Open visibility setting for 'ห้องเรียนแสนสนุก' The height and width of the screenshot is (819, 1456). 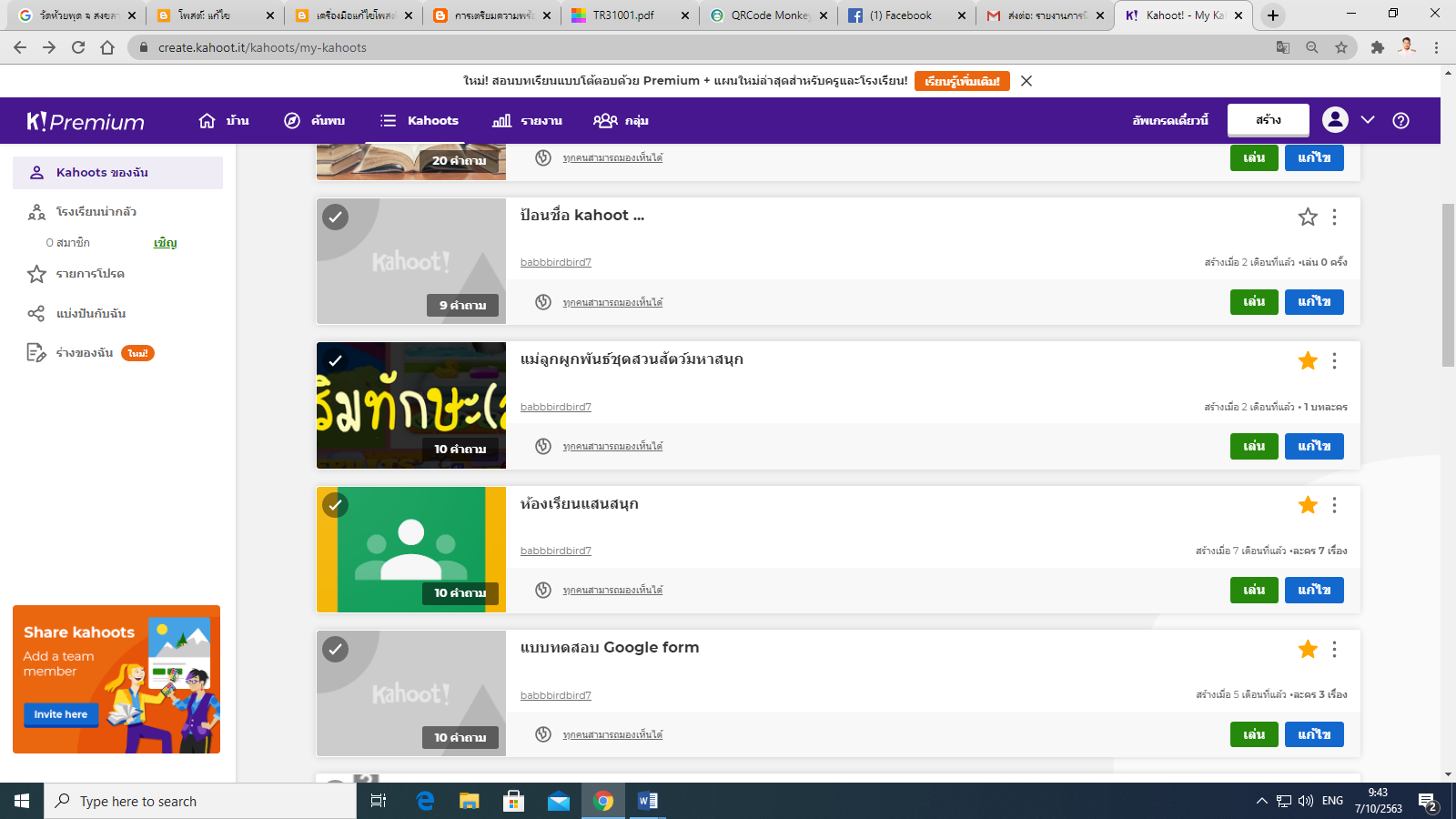pos(612,590)
